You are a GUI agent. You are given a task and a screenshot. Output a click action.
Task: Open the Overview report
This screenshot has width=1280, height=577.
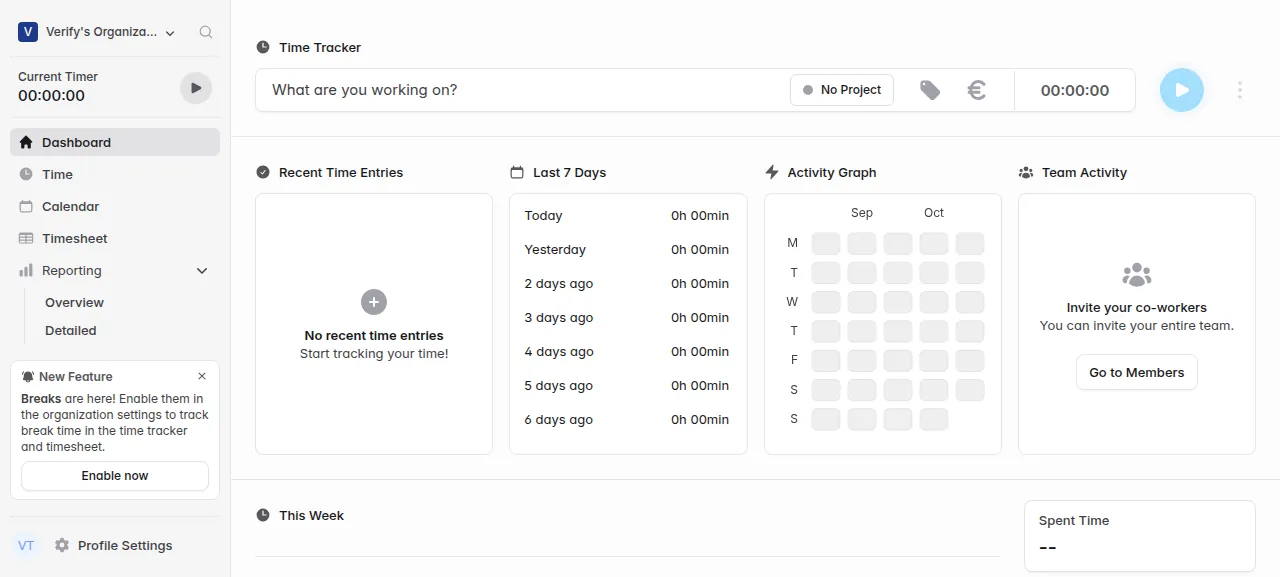coord(74,302)
